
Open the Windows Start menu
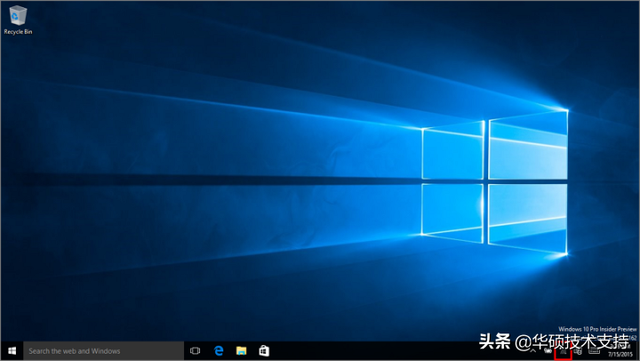(x=12, y=351)
